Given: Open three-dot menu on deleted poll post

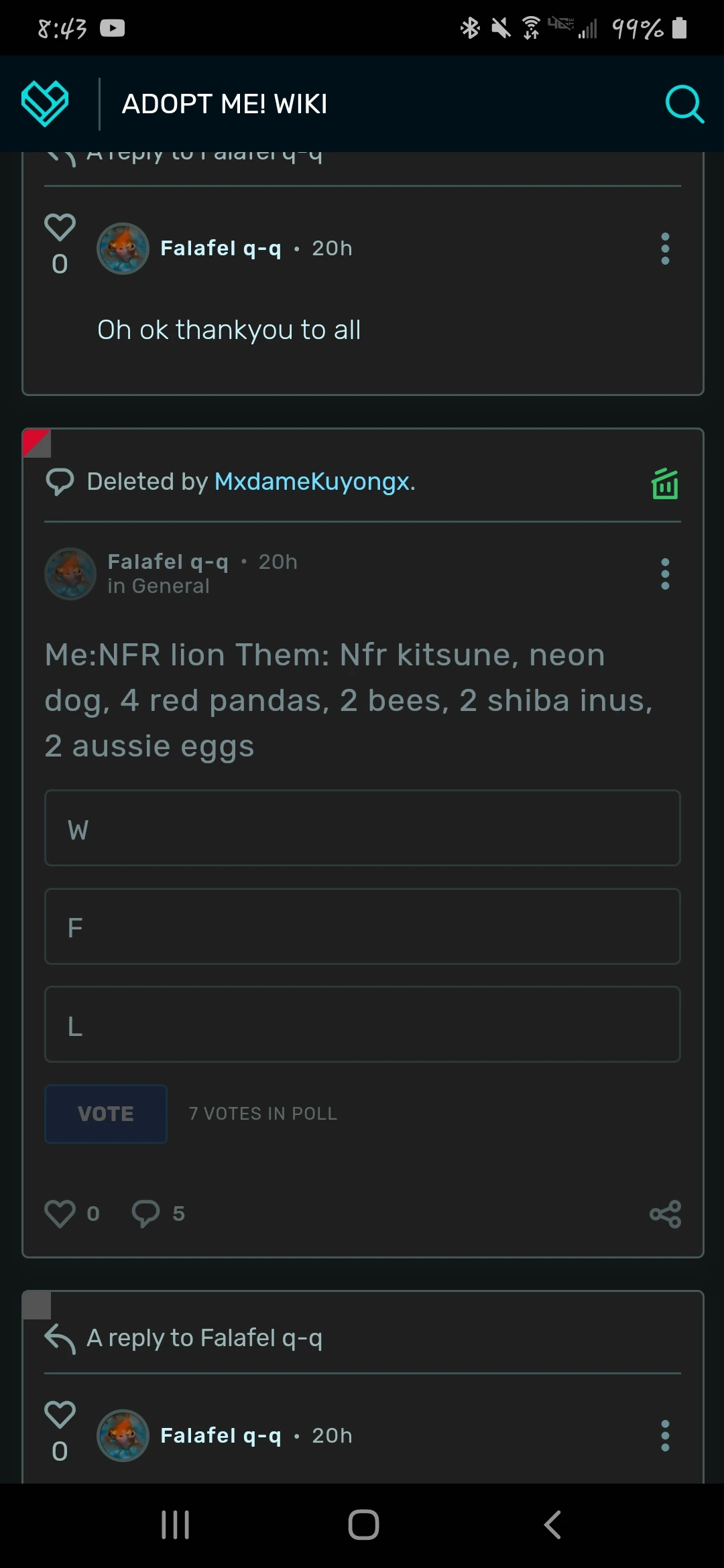Looking at the screenshot, I should pos(665,574).
